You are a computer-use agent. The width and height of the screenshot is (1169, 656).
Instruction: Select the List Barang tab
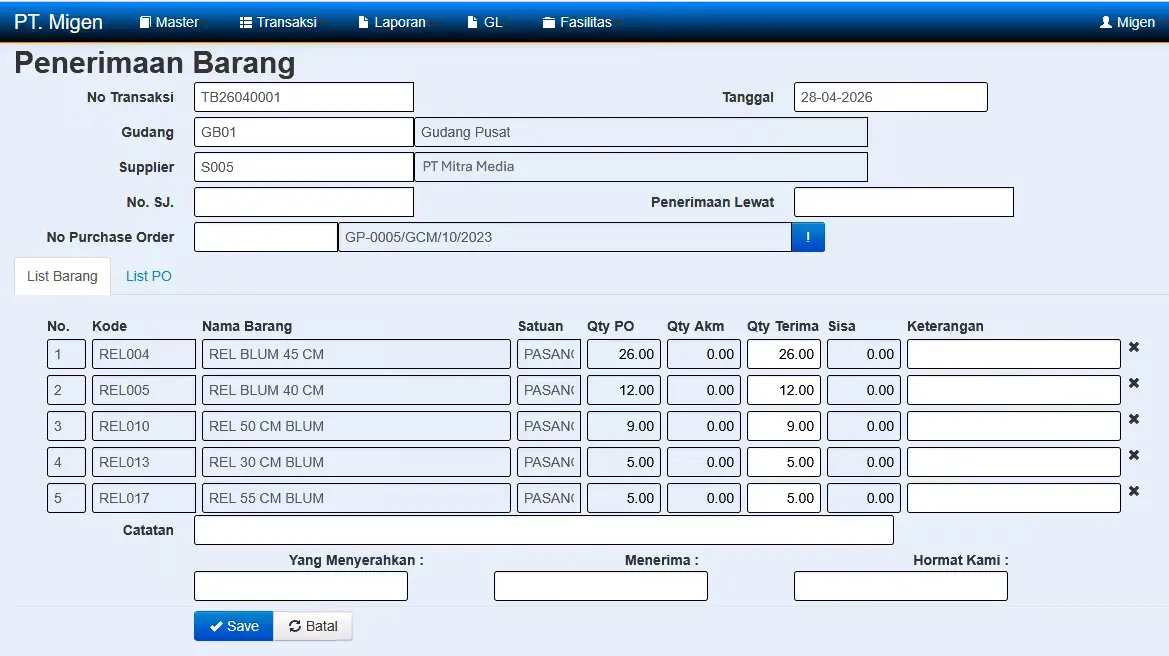tap(63, 276)
